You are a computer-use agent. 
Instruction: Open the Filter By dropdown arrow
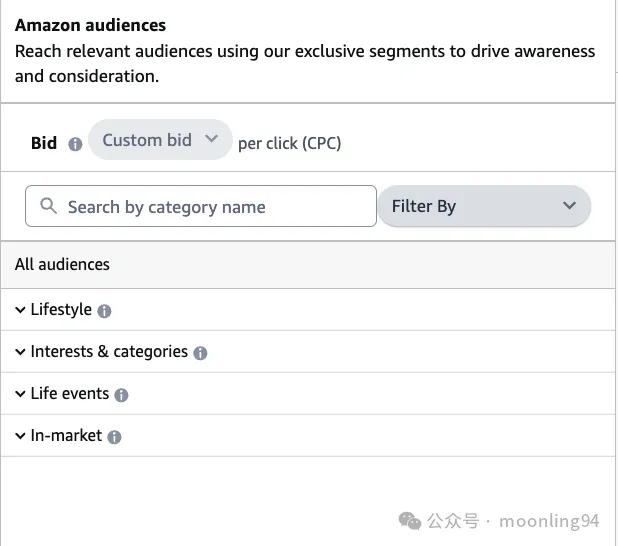pyautogui.click(x=569, y=206)
